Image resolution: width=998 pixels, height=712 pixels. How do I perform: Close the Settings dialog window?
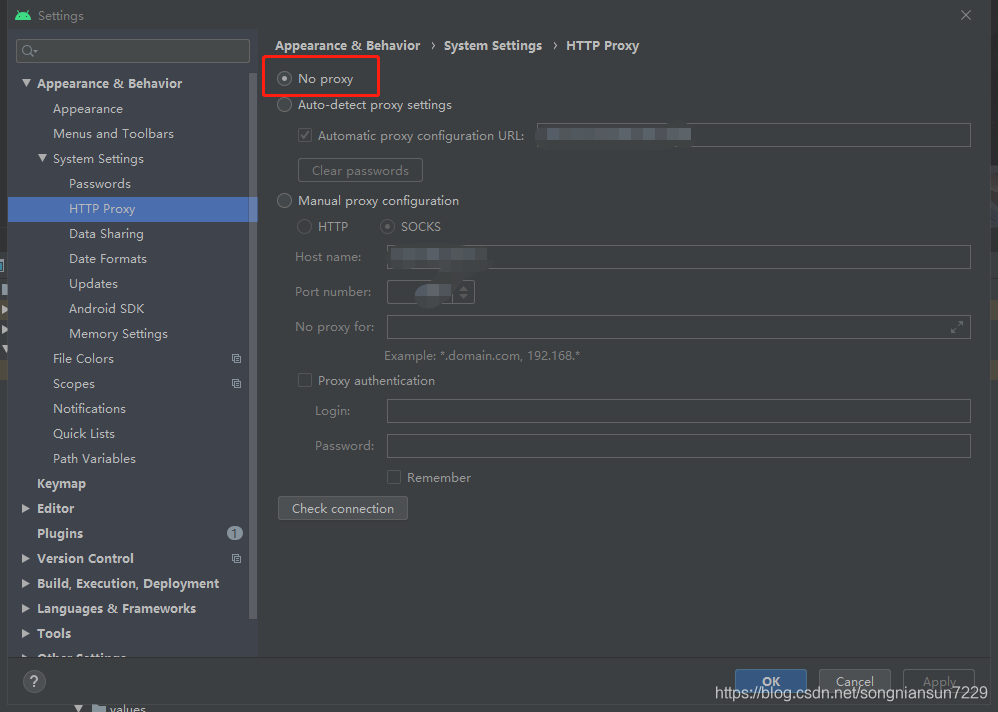[x=966, y=15]
